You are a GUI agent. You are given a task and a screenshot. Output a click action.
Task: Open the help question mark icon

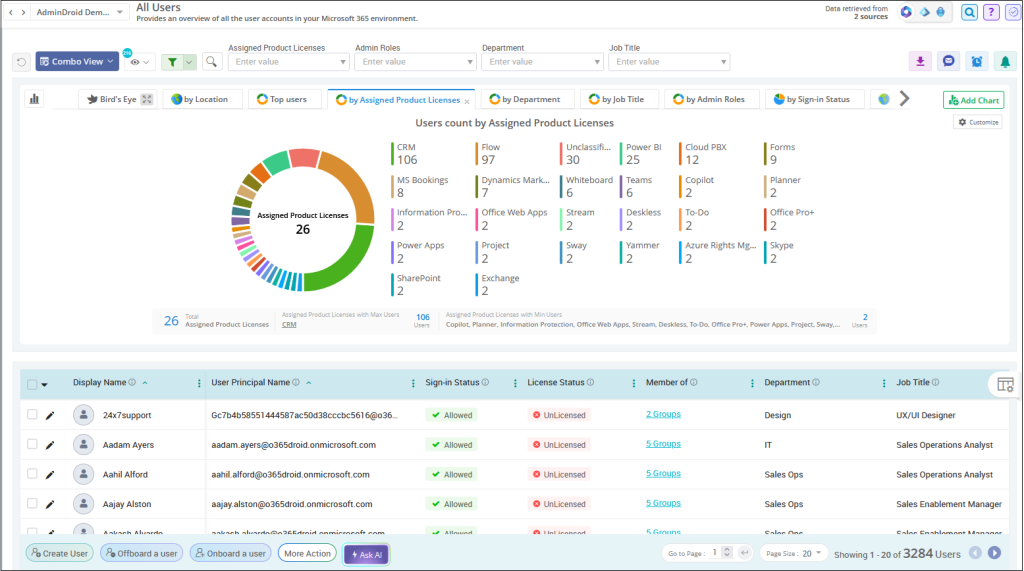[x=991, y=12]
